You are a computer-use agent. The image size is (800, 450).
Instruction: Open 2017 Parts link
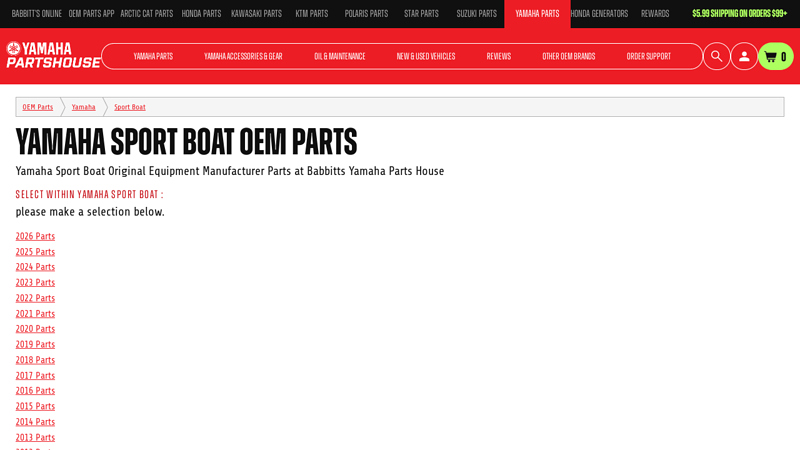[35, 375]
